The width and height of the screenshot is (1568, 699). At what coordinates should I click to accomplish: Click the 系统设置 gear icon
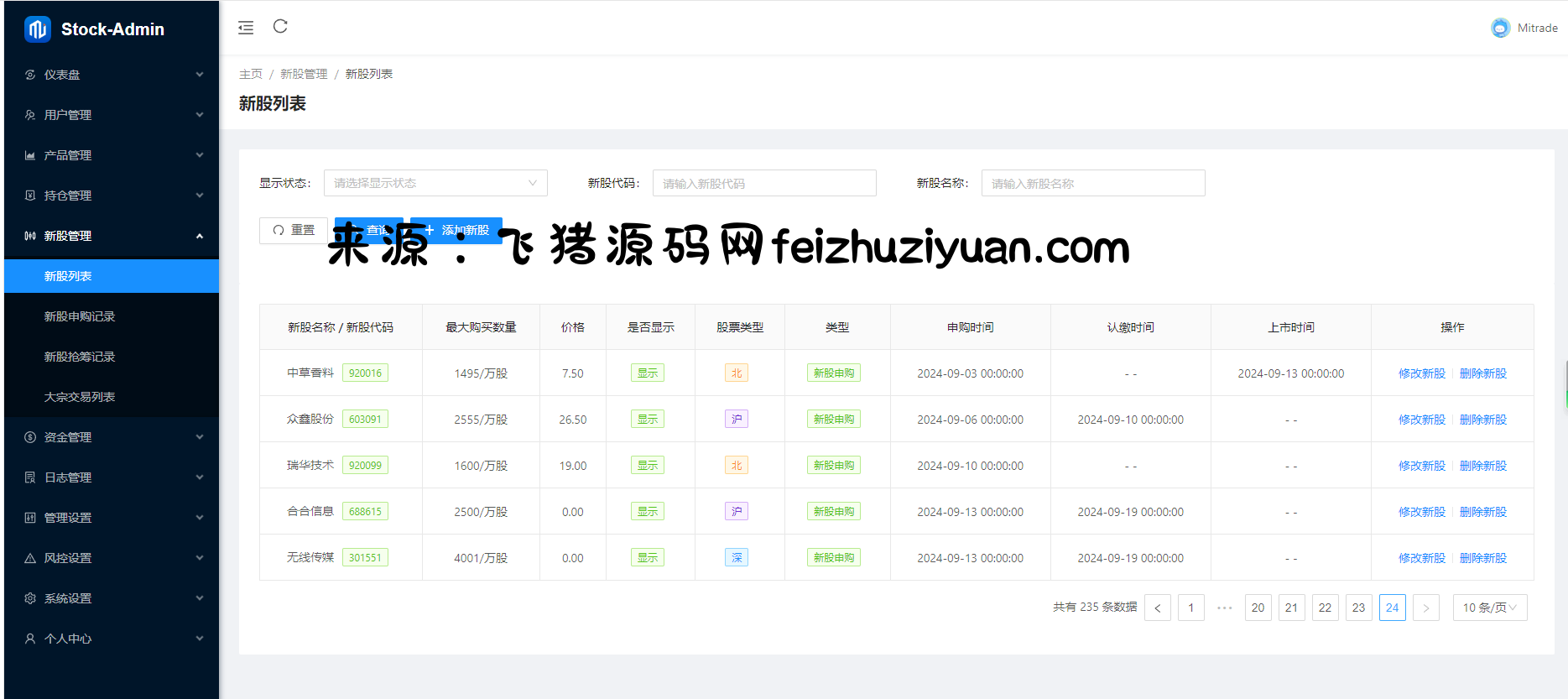[x=30, y=598]
